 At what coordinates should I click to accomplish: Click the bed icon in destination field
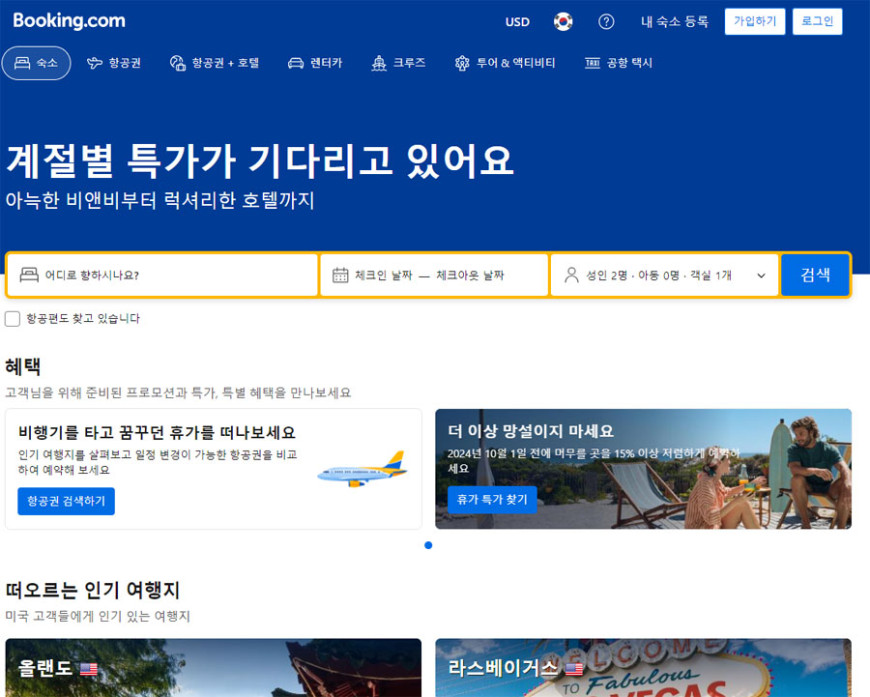pyautogui.click(x=29, y=275)
